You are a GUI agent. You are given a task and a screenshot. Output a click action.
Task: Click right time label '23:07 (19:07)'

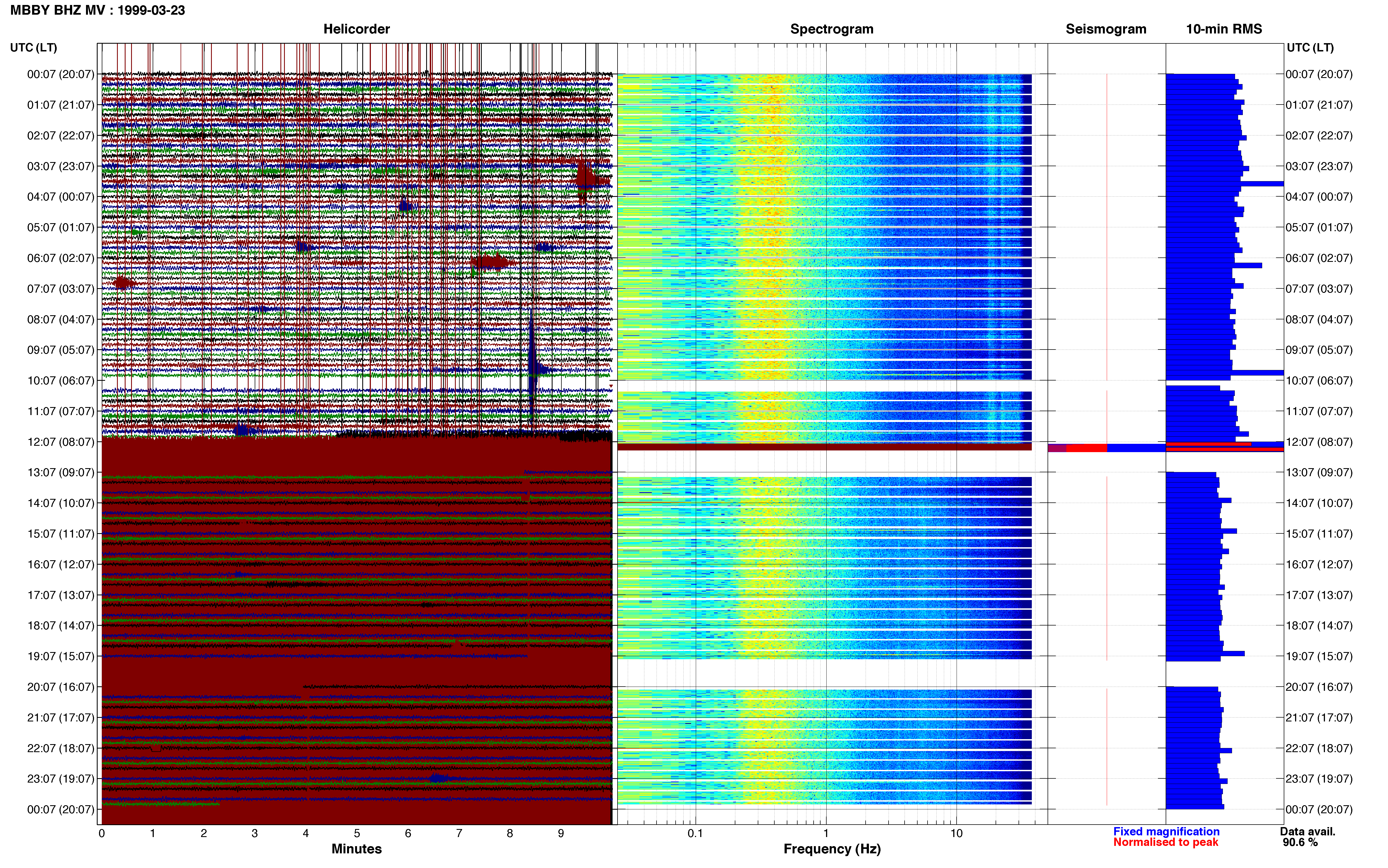pos(1319,779)
